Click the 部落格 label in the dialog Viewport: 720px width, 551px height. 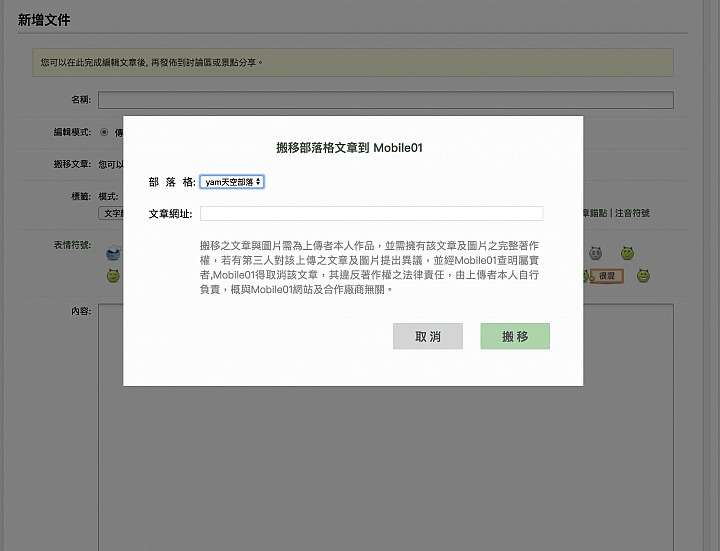[172, 182]
